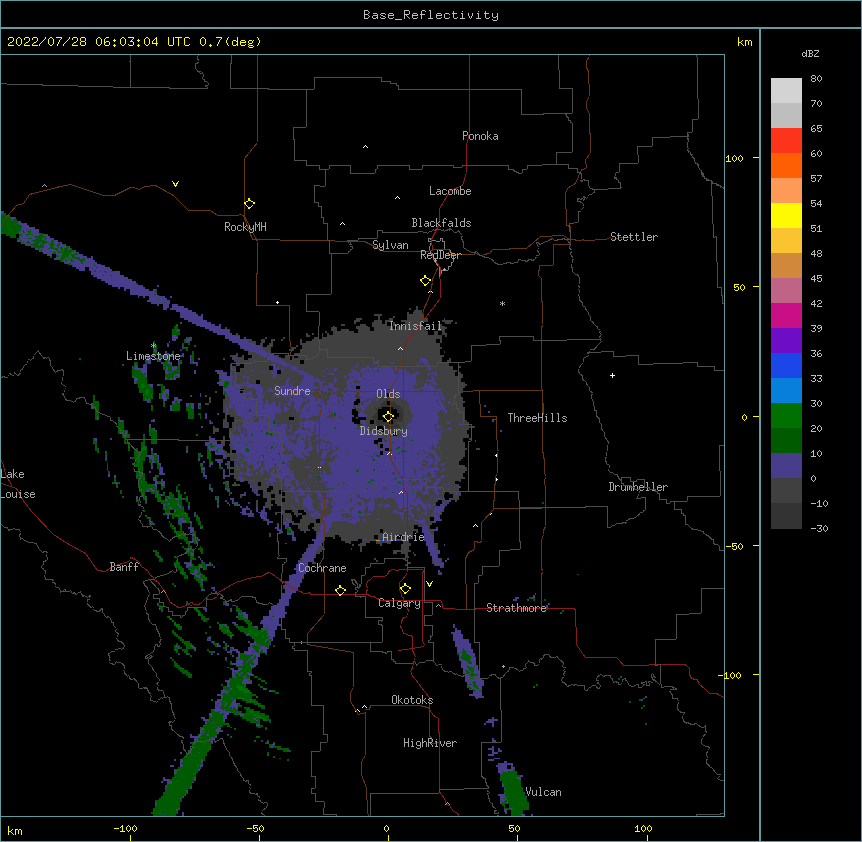Screen dimensions: 862x842
Task: Click the Base_Reflectivity title
Action: (x=431, y=15)
